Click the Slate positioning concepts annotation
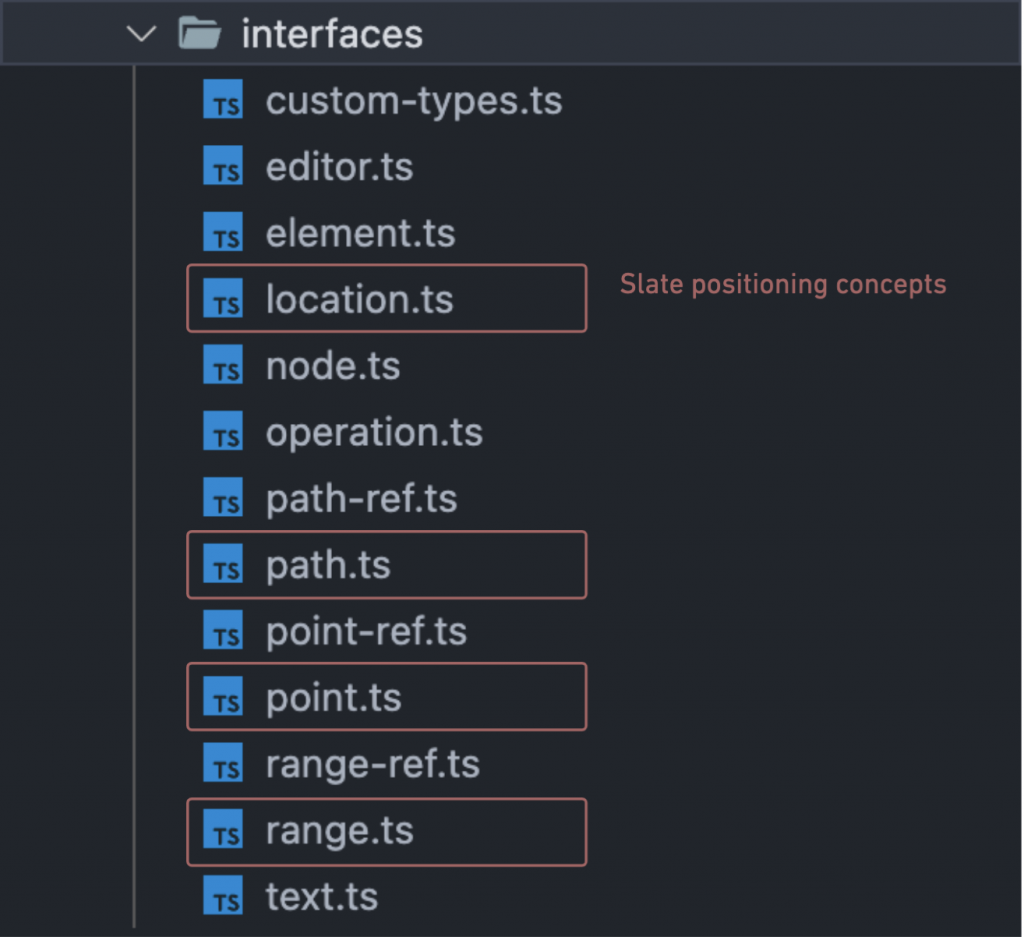Image resolution: width=1024 pixels, height=937 pixels. click(x=782, y=285)
